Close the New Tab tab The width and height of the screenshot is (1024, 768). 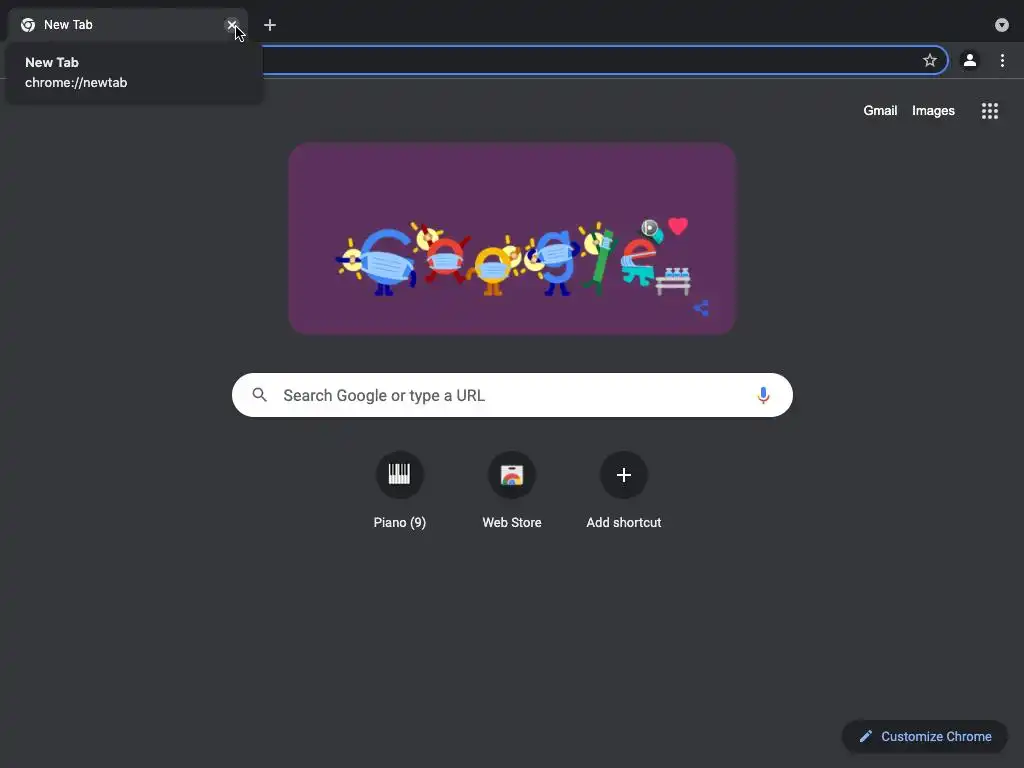click(x=232, y=25)
